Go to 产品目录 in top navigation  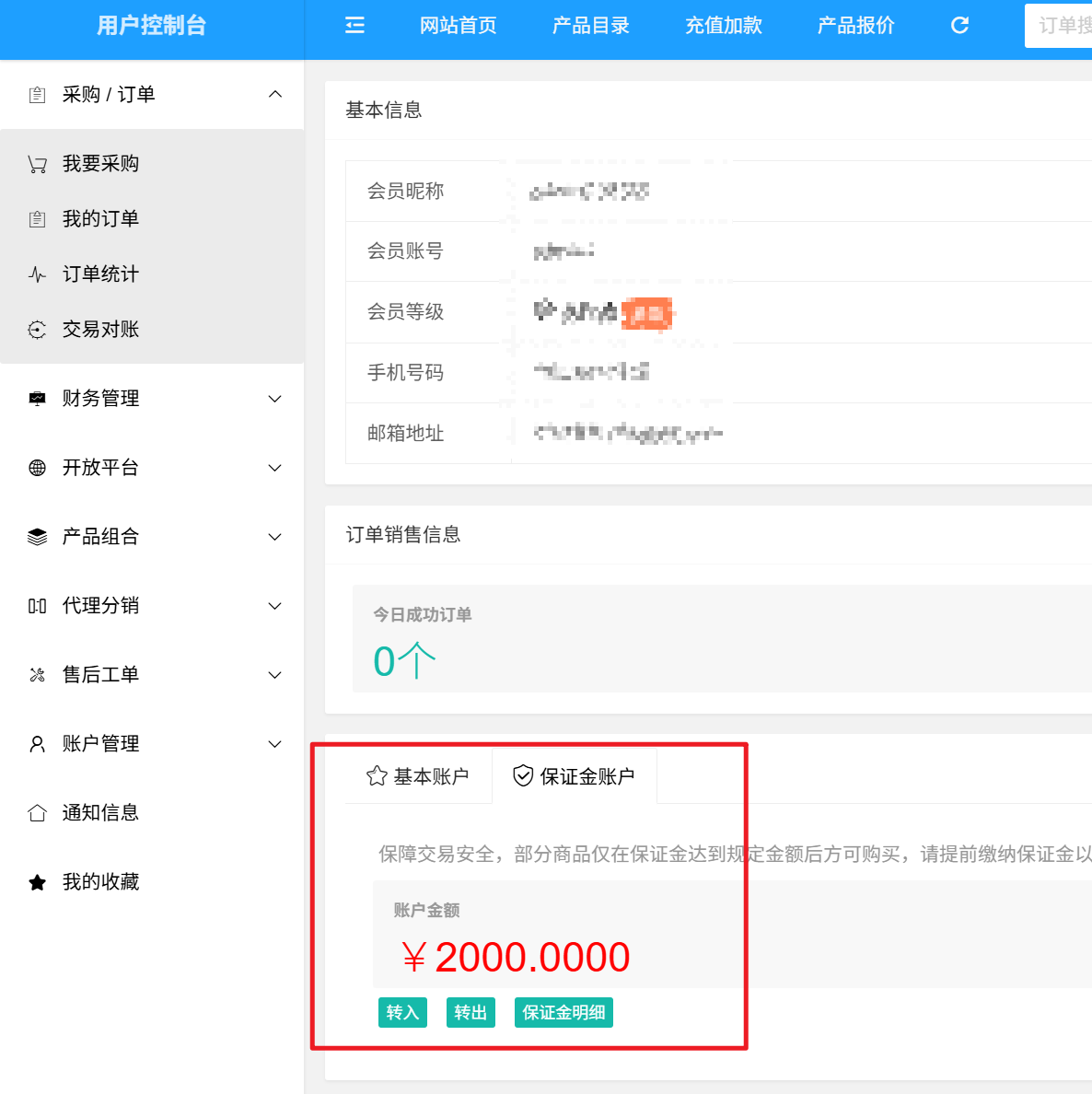pyautogui.click(x=591, y=26)
